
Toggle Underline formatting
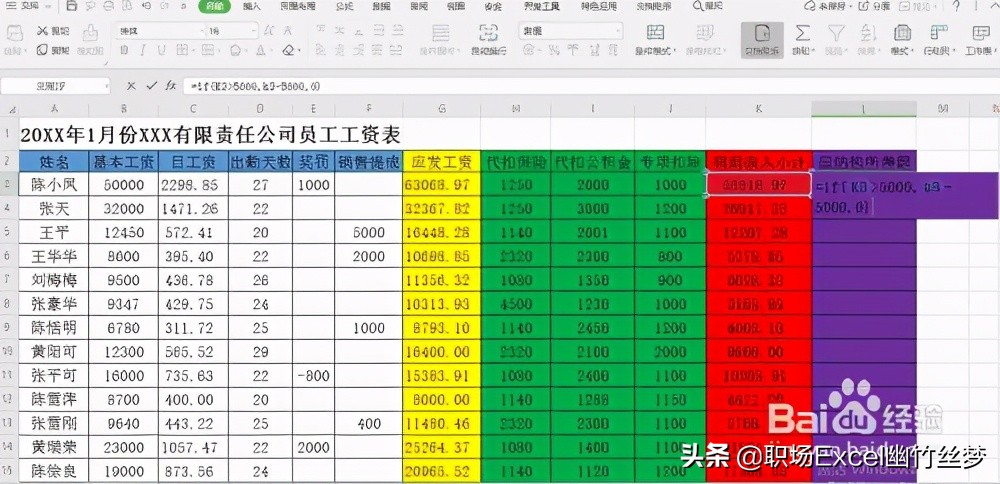point(161,50)
